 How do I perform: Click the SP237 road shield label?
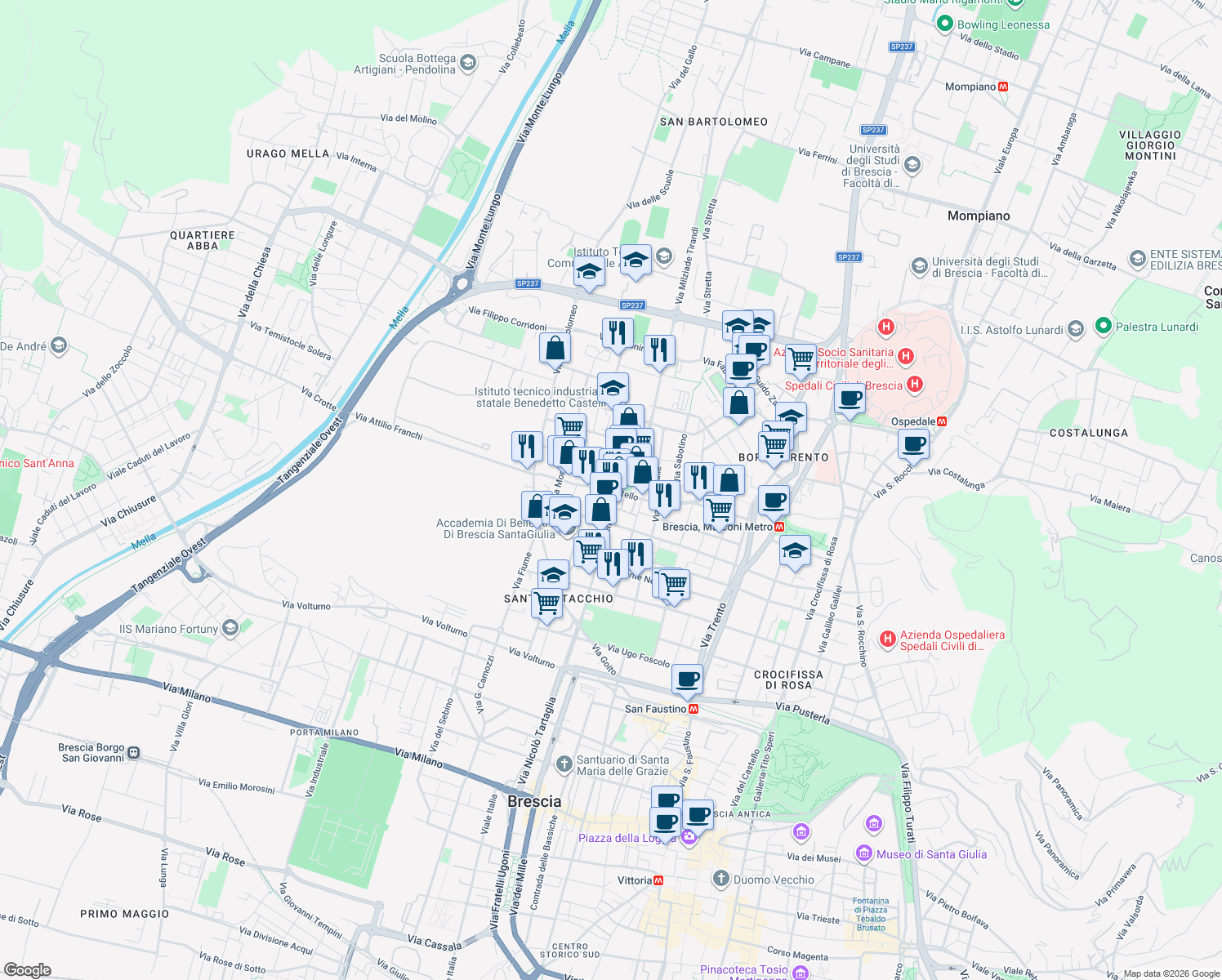click(x=528, y=284)
